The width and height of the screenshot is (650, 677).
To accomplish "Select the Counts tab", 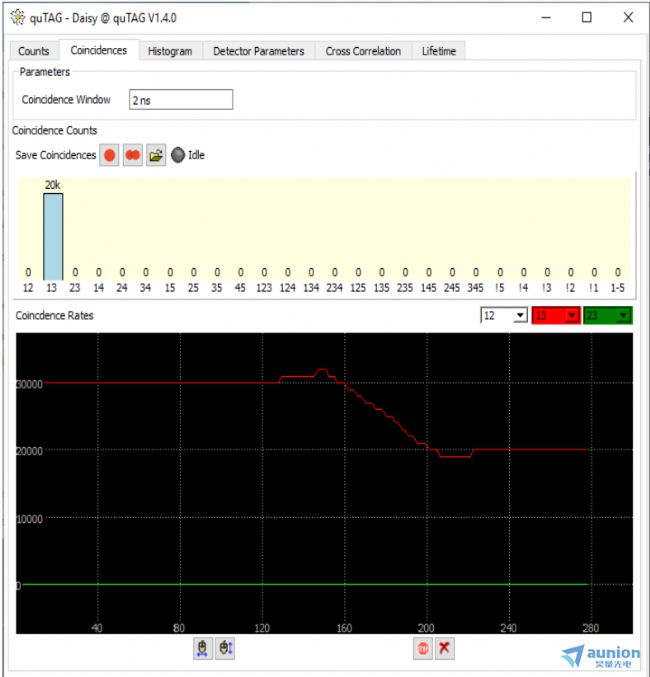I will coord(33,51).
